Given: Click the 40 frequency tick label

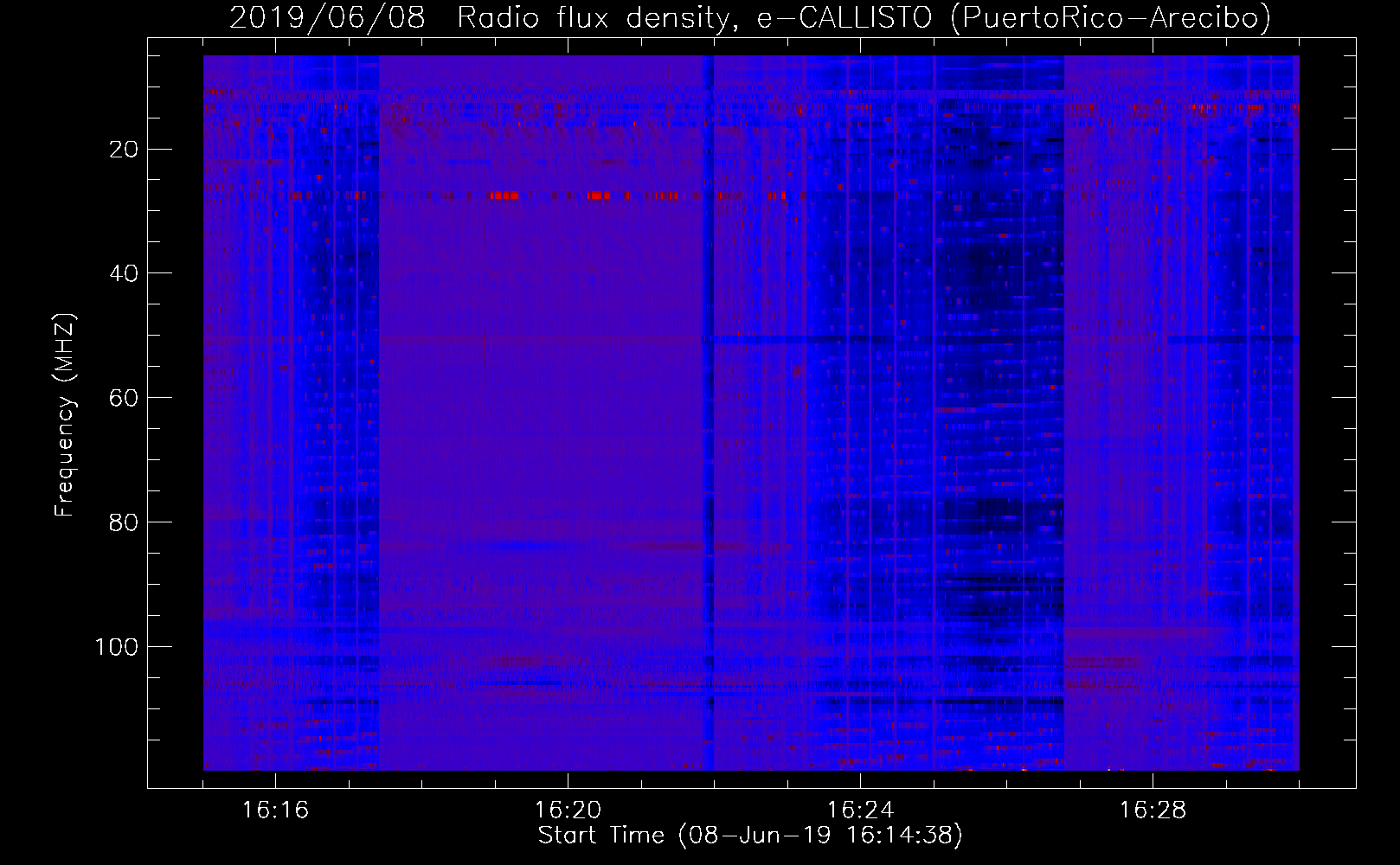Looking at the screenshot, I should pyautogui.click(x=124, y=273).
